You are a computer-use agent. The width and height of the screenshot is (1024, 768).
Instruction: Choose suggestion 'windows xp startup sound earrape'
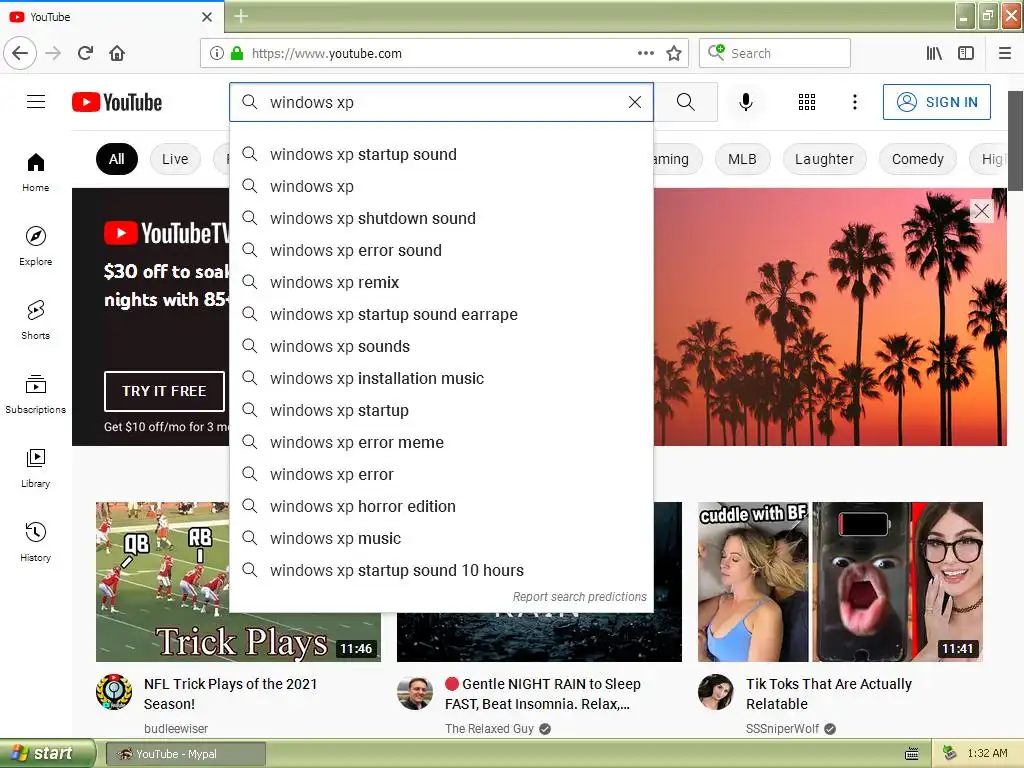[x=441, y=314]
